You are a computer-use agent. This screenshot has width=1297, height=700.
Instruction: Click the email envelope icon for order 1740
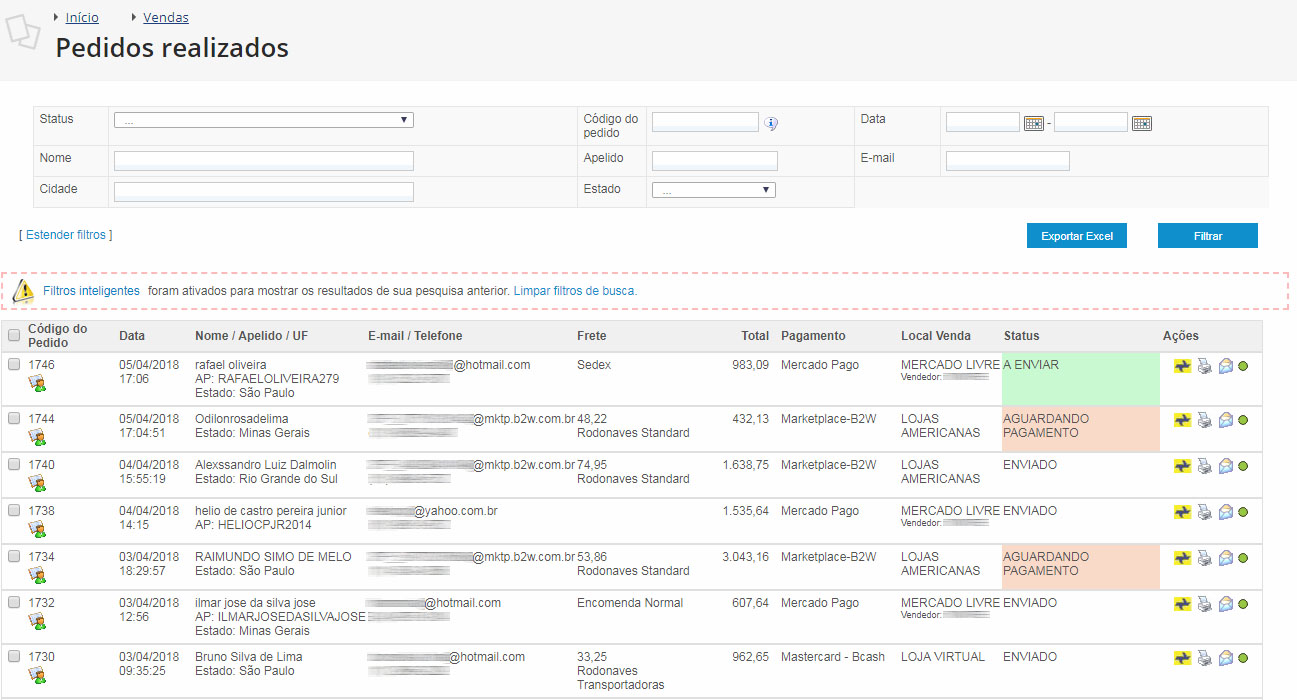tap(1225, 466)
